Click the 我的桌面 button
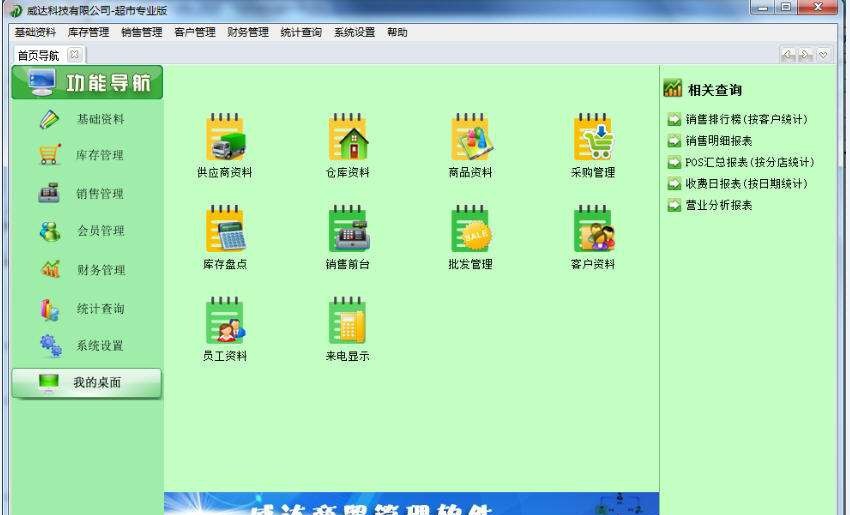Image resolution: width=850 pixels, height=515 pixels. pos(87,383)
